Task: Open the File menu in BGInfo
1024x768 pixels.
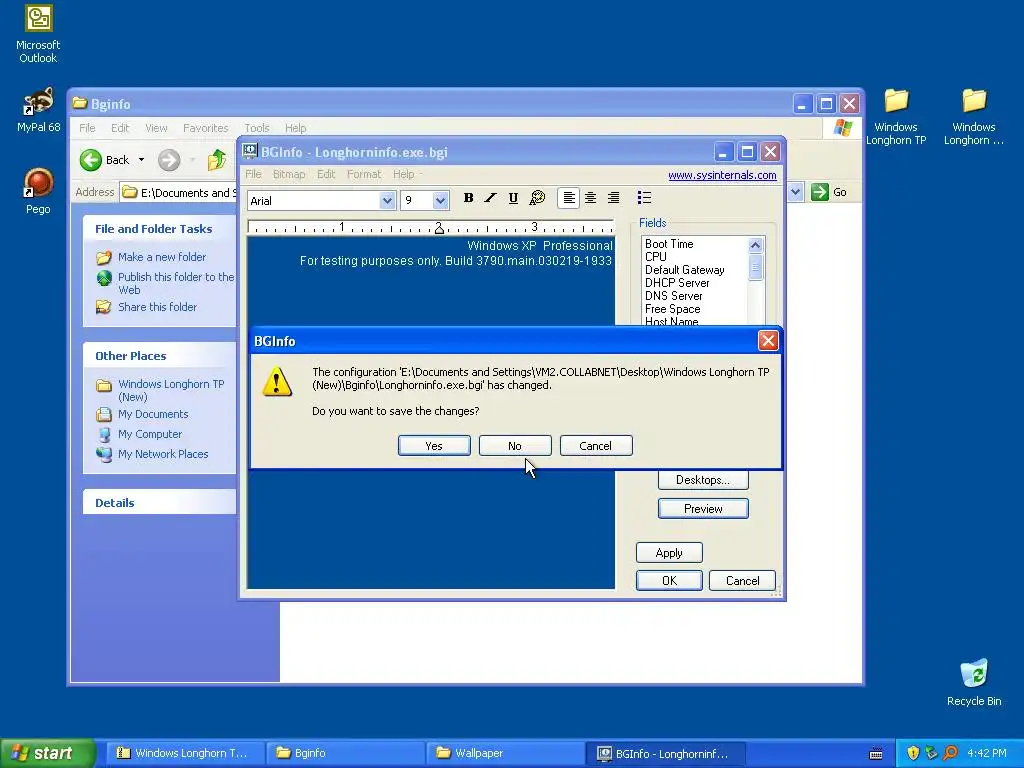Action: pyautogui.click(x=253, y=174)
